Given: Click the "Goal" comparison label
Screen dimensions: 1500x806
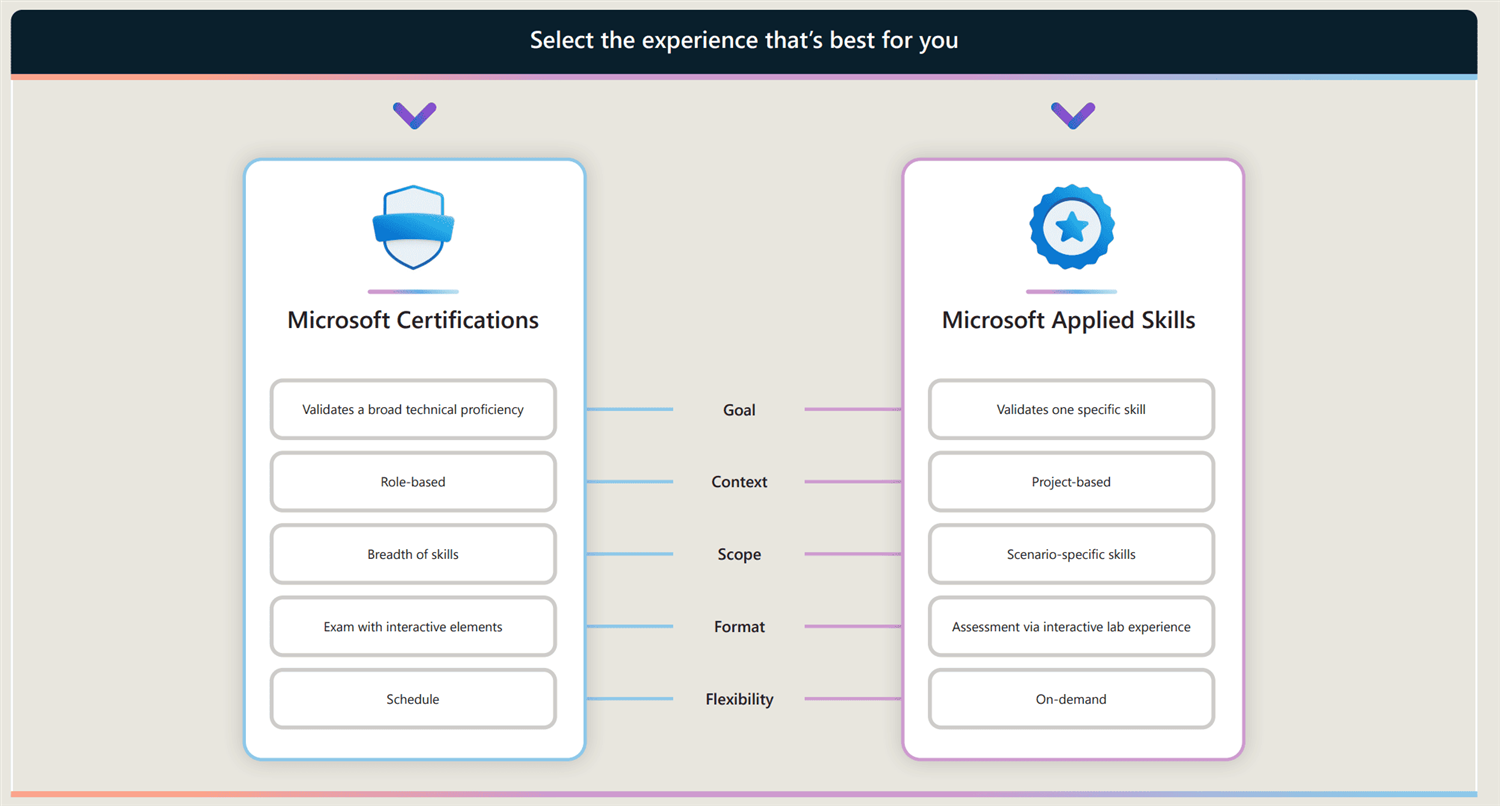Looking at the screenshot, I should (x=739, y=410).
